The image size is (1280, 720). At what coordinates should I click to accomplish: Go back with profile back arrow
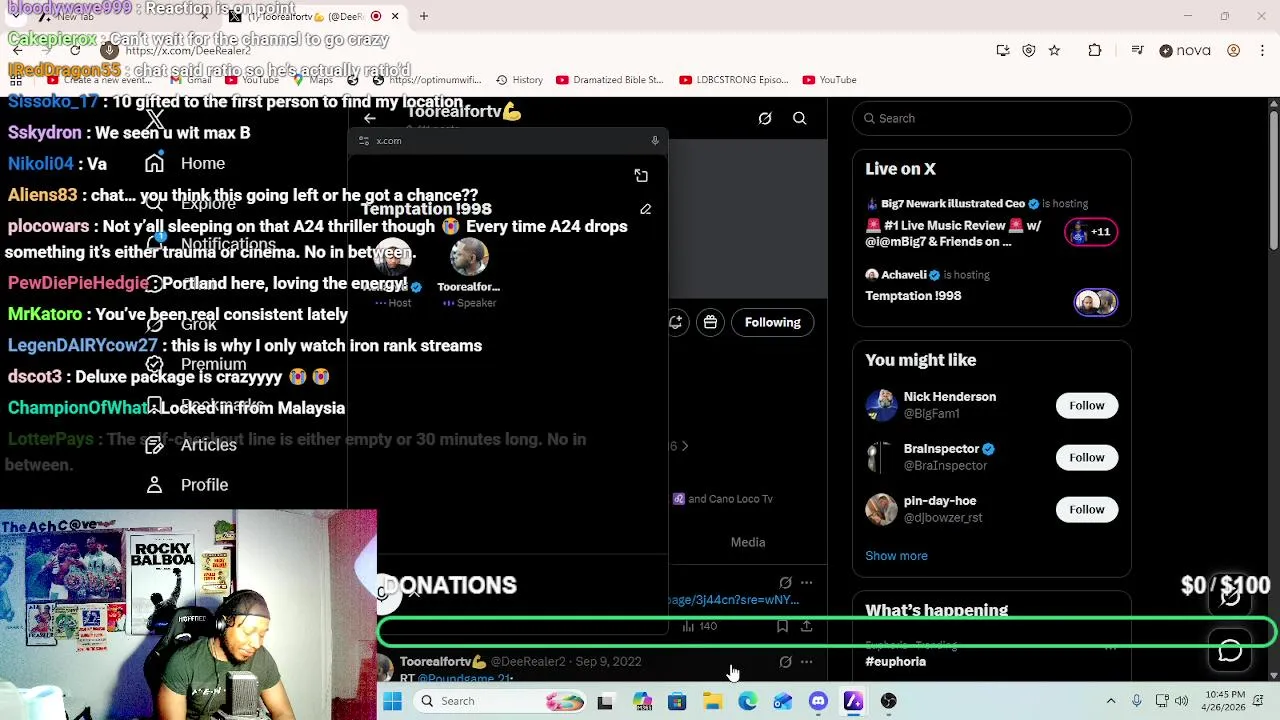pyautogui.click(x=369, y=118)
